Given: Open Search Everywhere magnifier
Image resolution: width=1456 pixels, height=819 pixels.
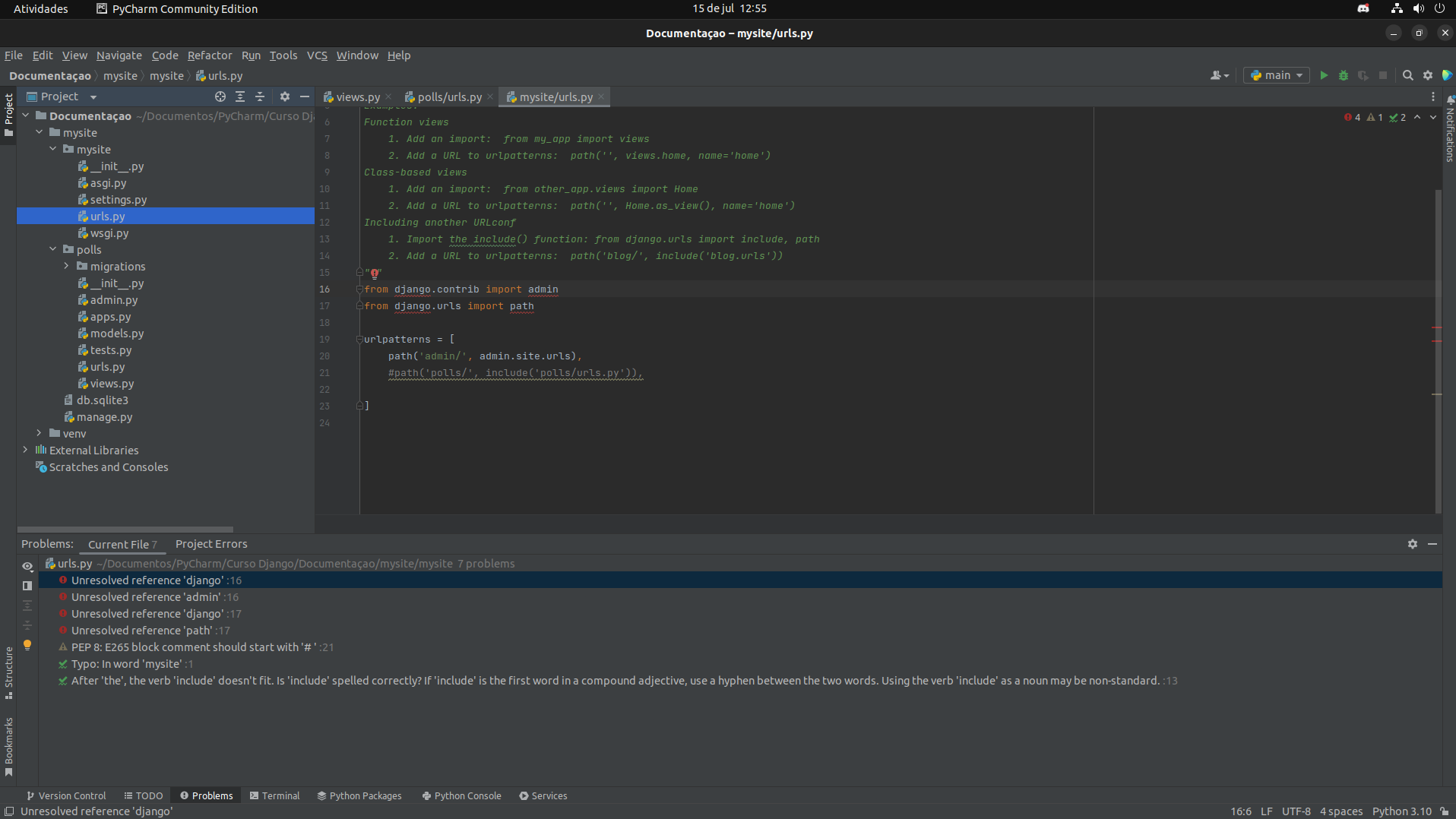Looking at the screenshot, I should click(1407, 75).
